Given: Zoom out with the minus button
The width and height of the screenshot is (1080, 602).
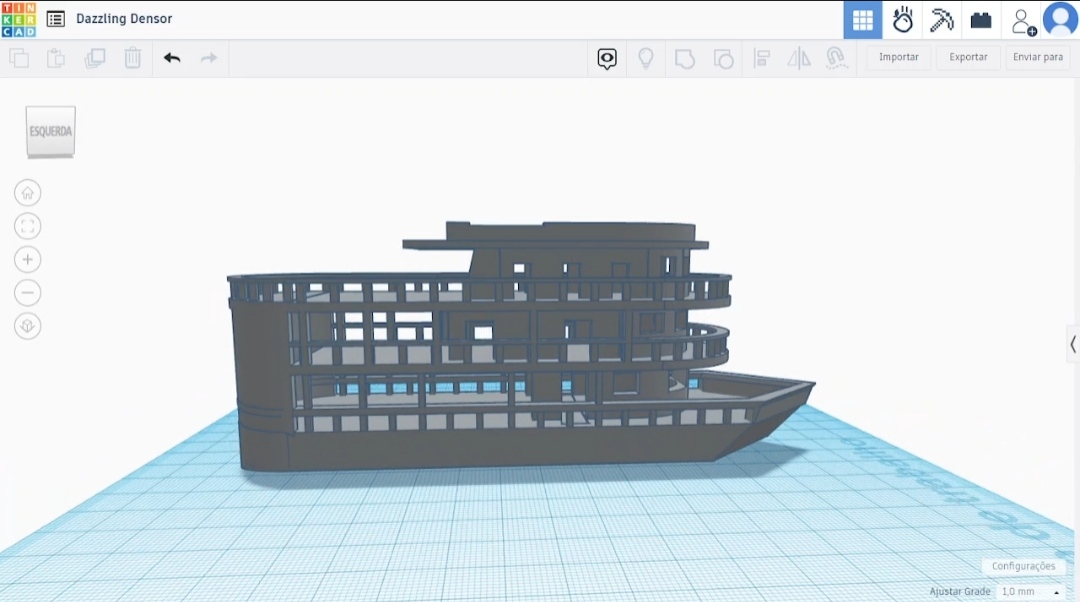Looking at the screenshot, I should [28, 293].
